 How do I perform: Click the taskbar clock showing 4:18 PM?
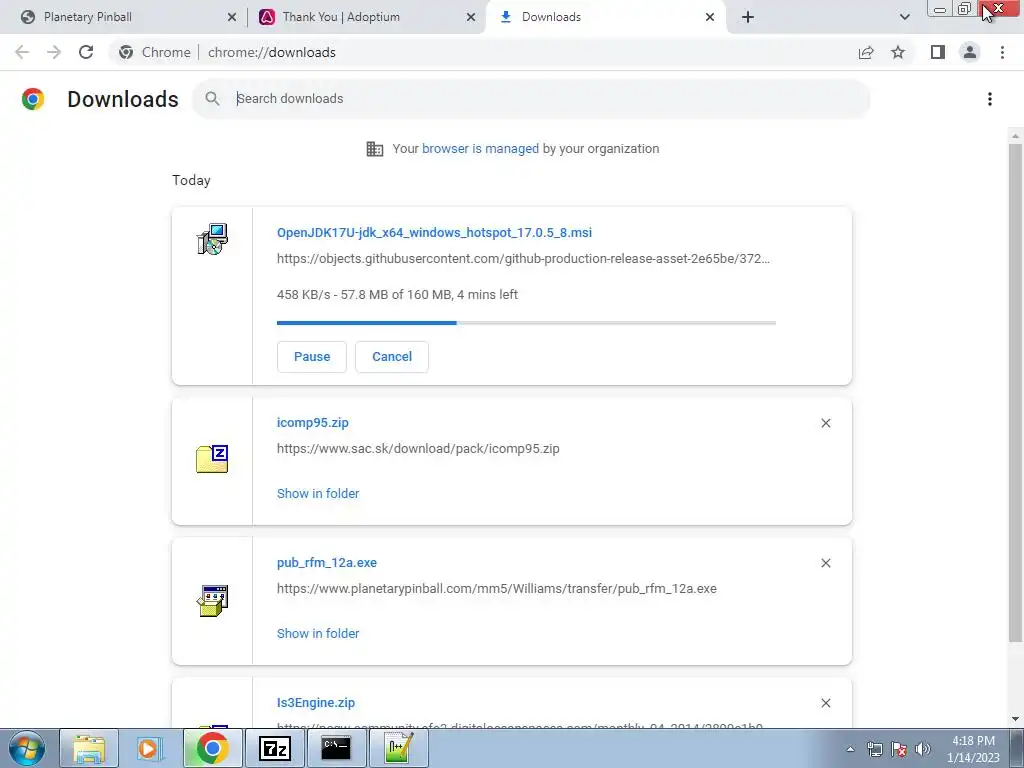(x=973, y=749)
